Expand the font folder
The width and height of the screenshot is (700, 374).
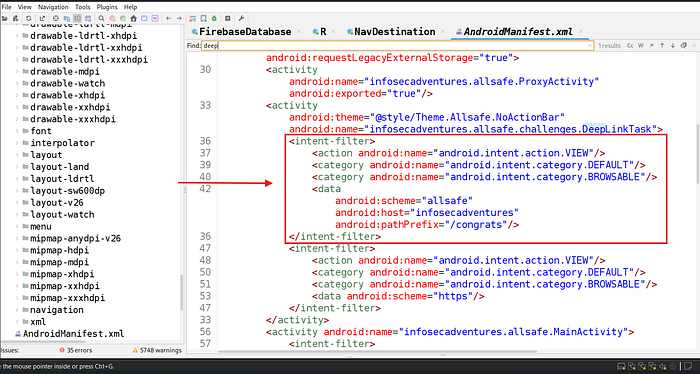click(17, 131)
